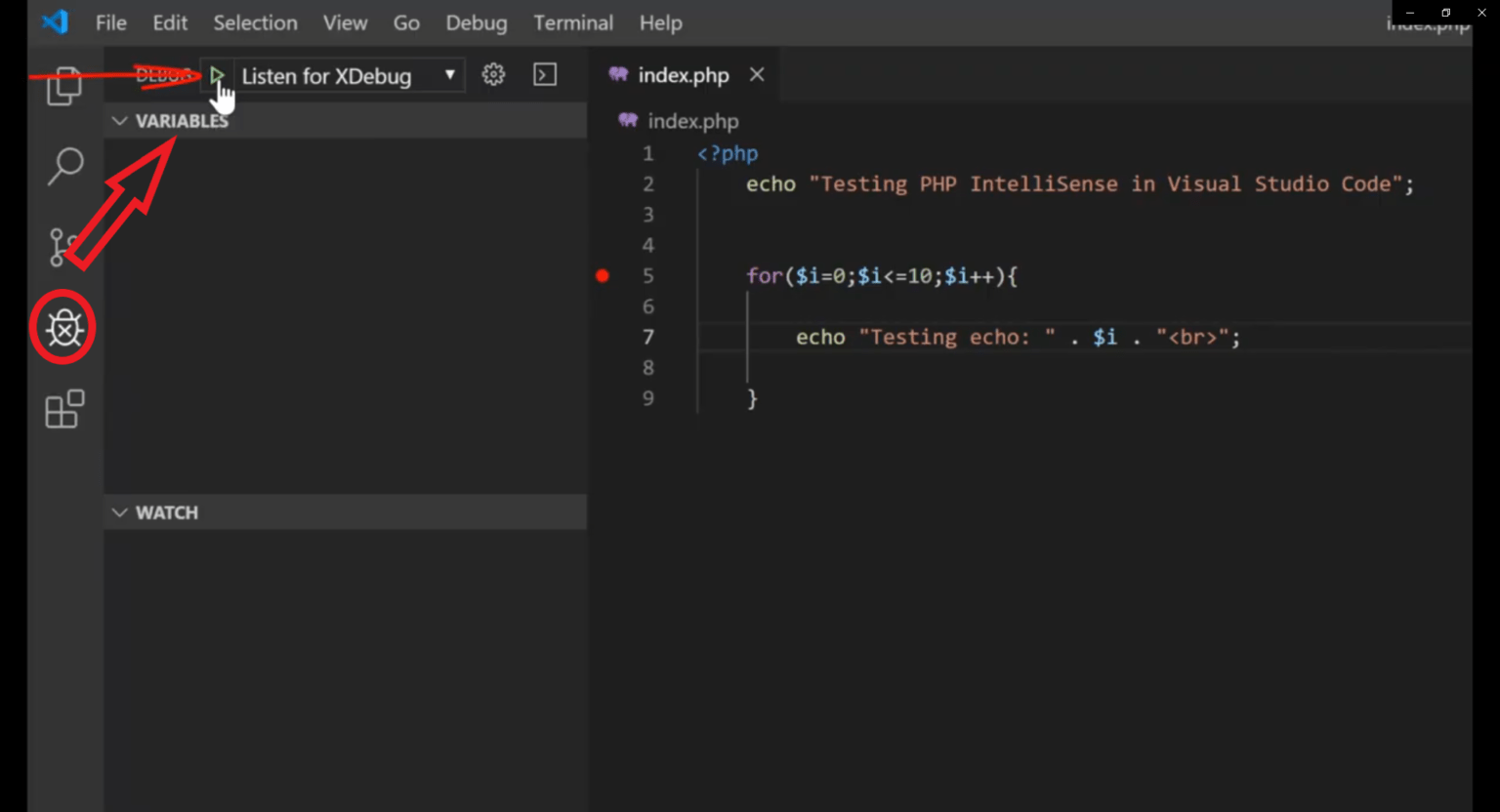The height and width of the screenshot is (812, 1500).
Task: Click the index.php breadcrumb above the editor
Action: click(693, 121)
